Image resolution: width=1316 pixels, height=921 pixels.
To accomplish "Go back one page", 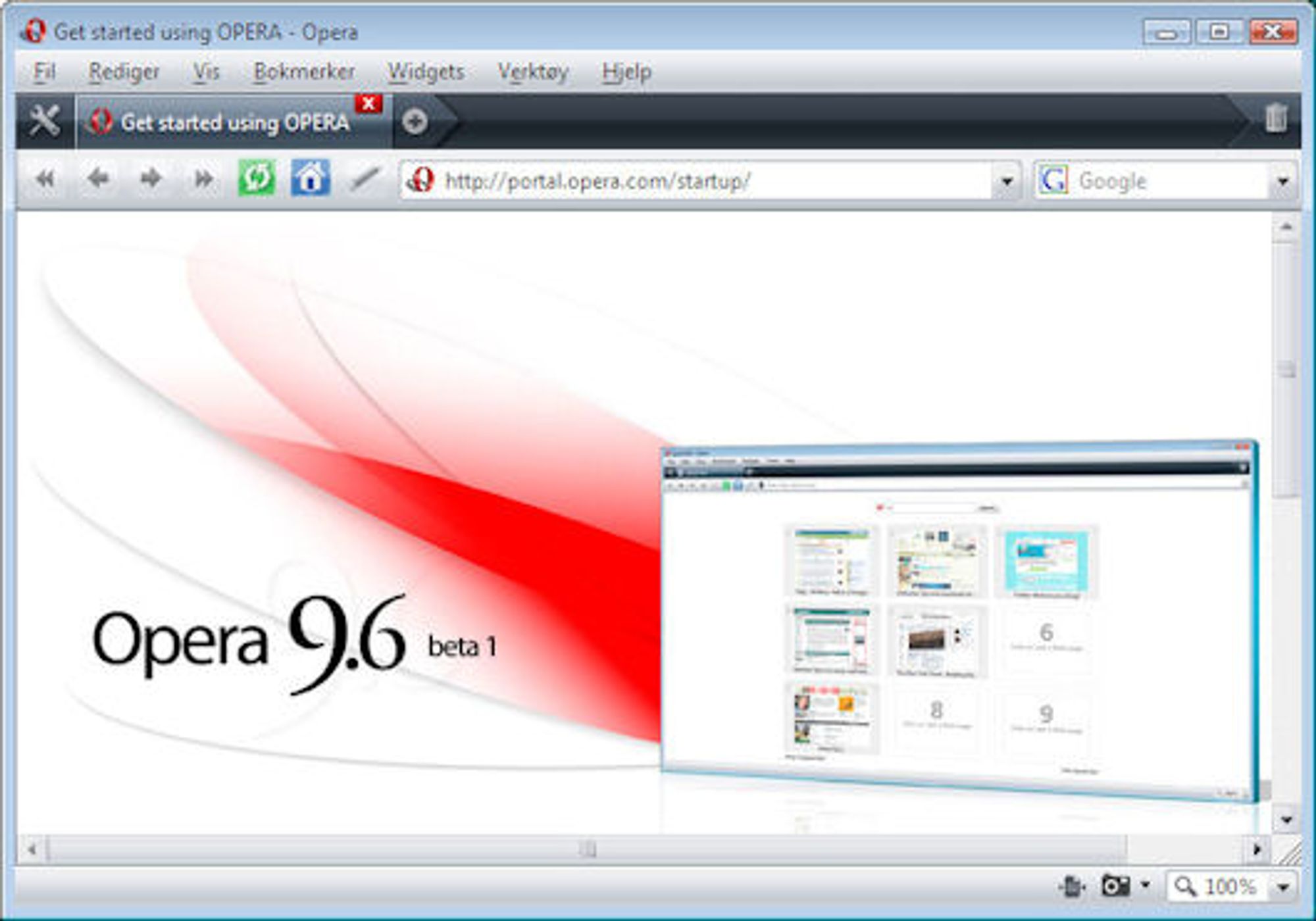I will point(98,178).
